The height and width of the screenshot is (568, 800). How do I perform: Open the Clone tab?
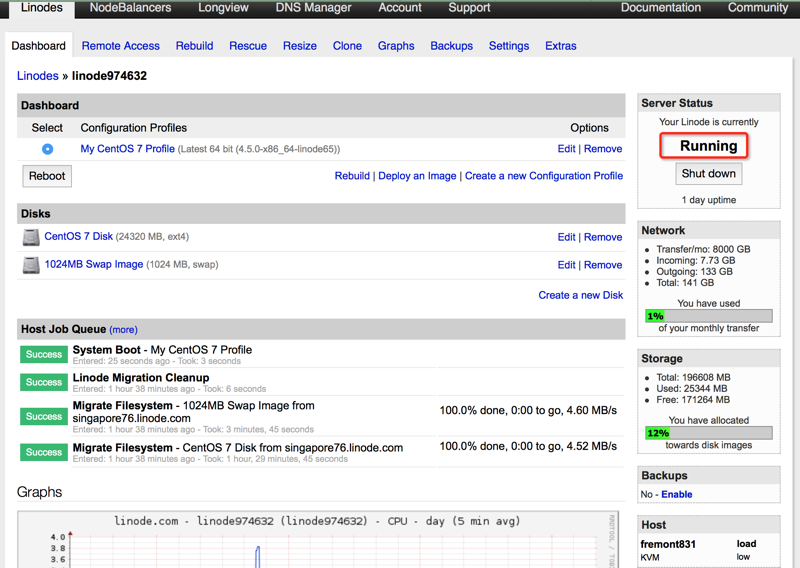347,46
